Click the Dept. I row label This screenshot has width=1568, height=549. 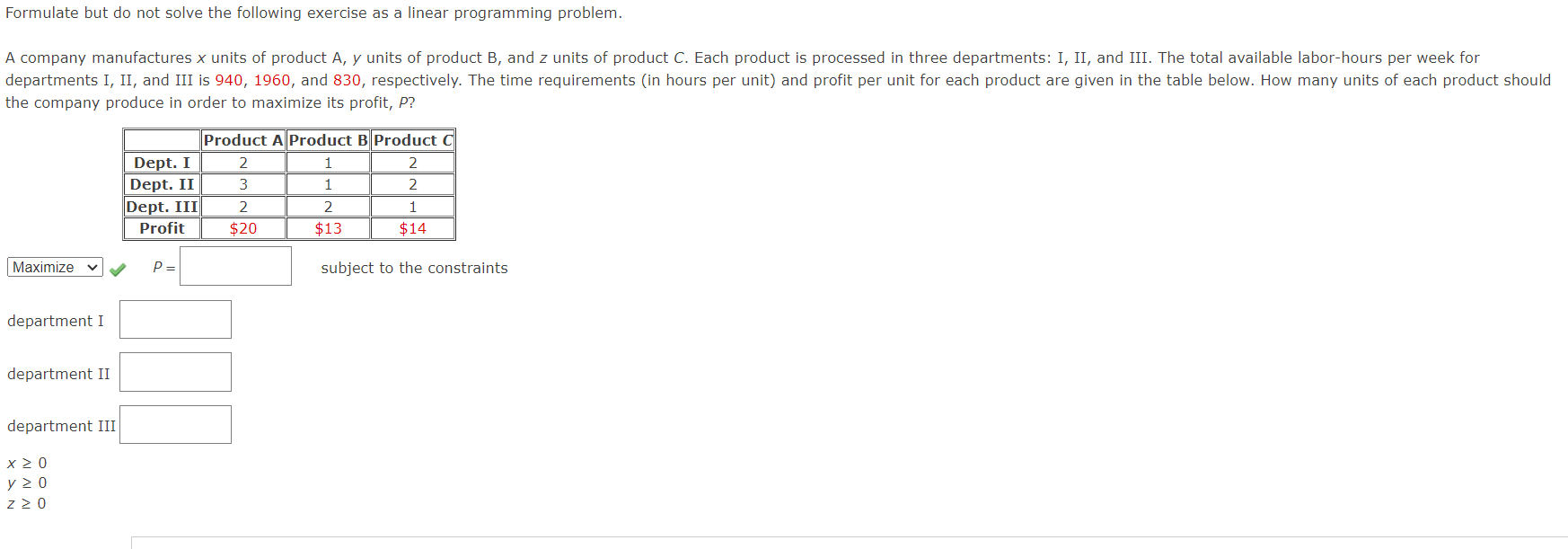[x=161, y=163]
